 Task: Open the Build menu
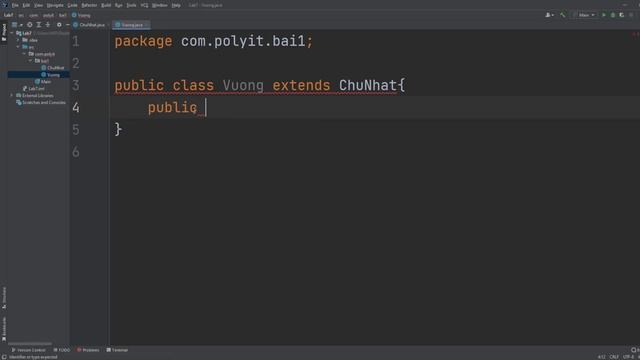(106, 5)
